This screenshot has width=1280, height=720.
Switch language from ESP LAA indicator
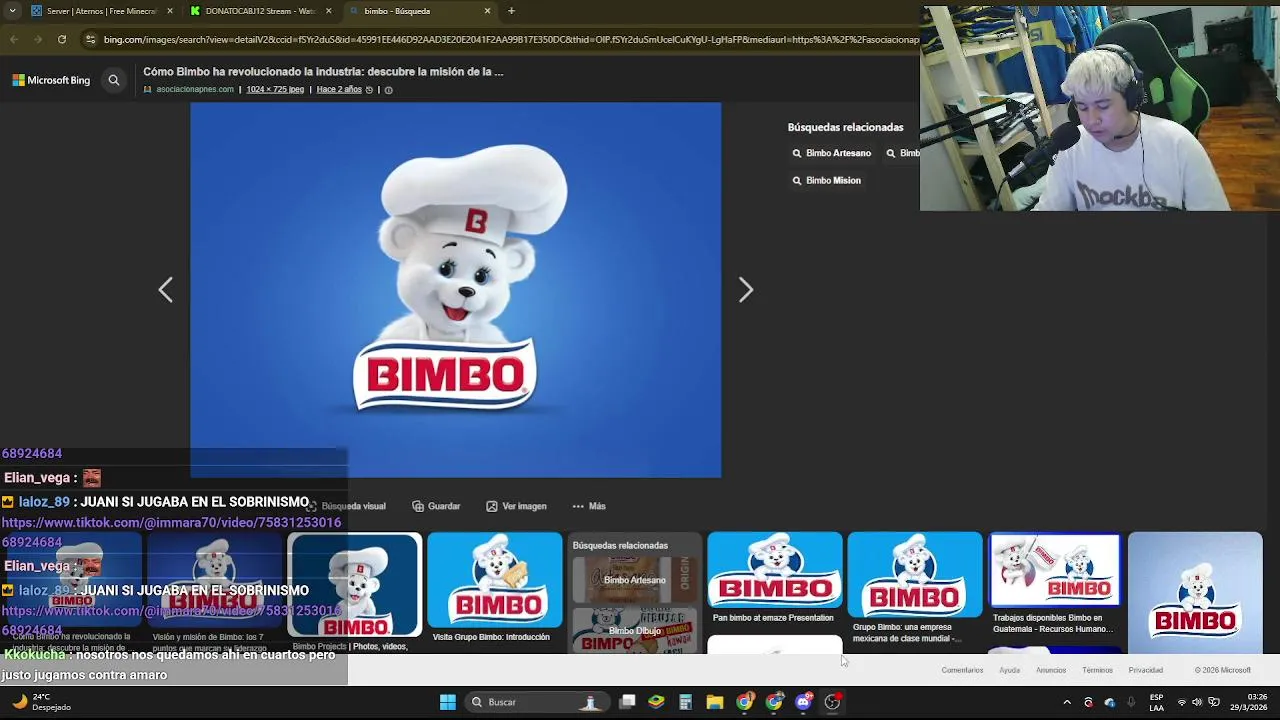[x=1156, y=702]
